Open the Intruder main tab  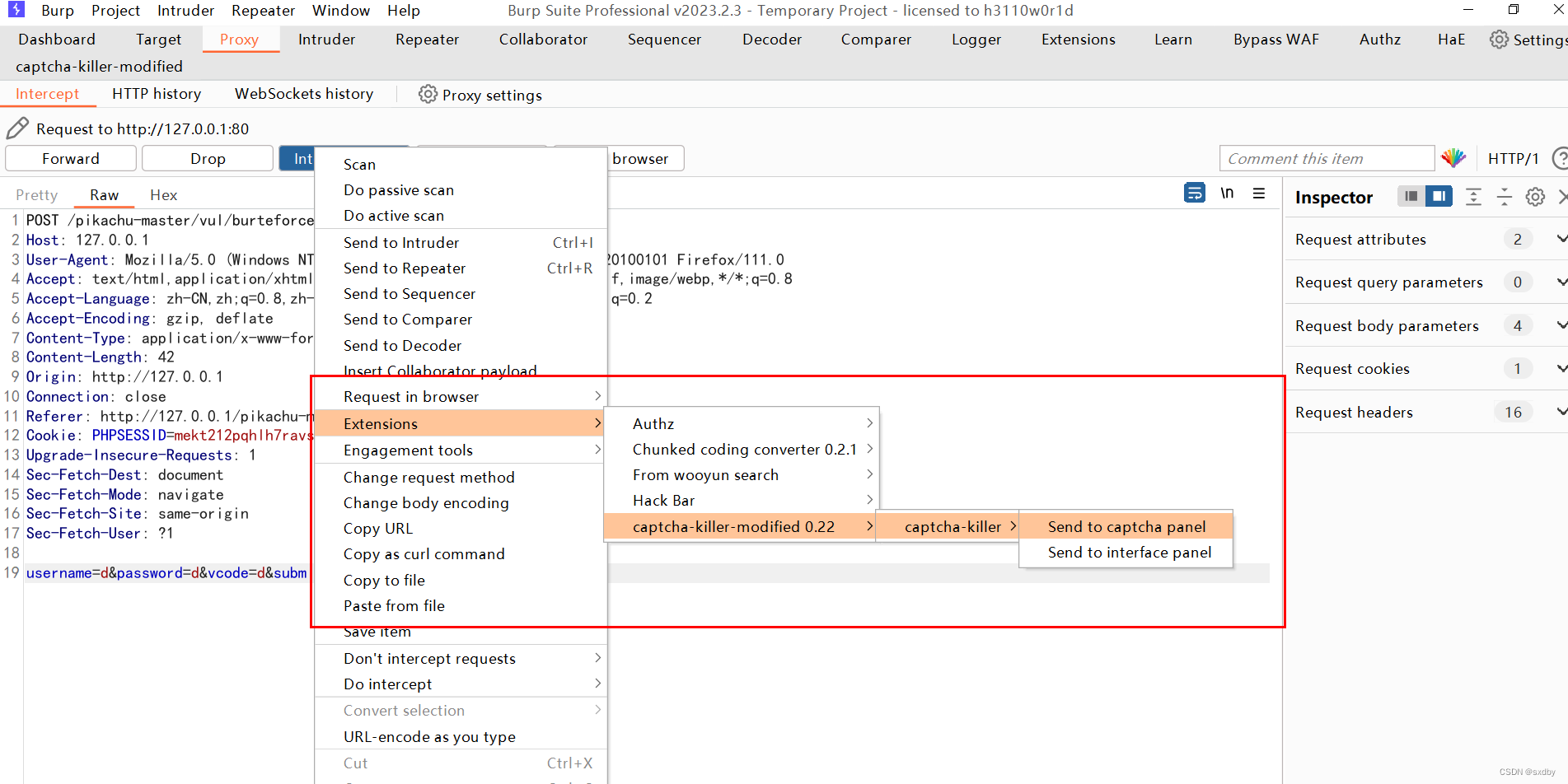pos(326,39)
